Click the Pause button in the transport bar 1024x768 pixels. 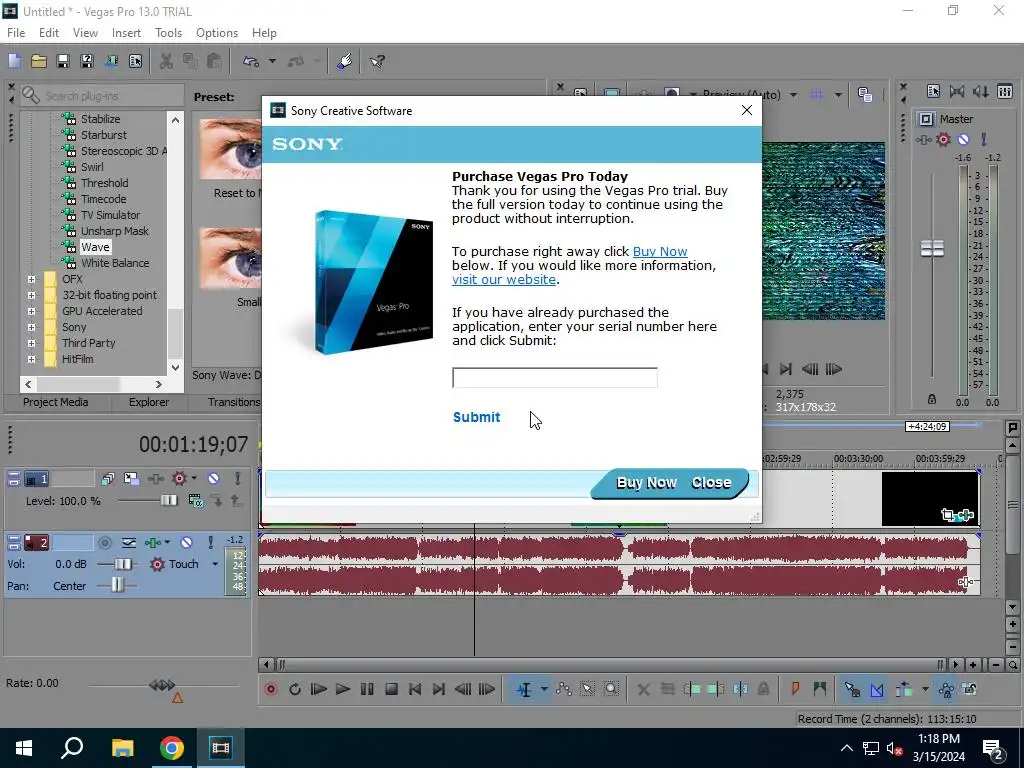tap(367, 689)
